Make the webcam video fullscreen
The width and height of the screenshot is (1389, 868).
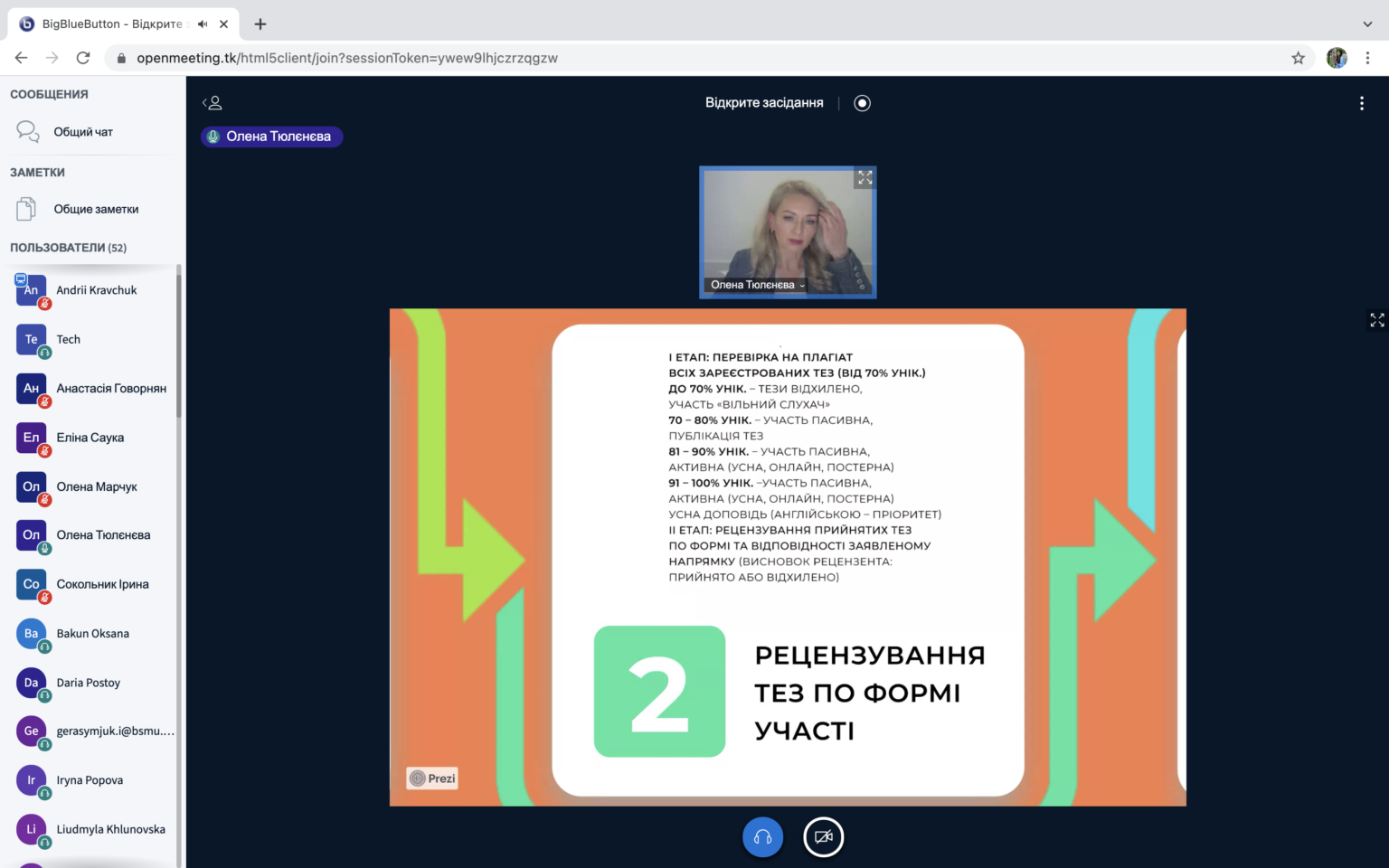click(x=865, y=178)
